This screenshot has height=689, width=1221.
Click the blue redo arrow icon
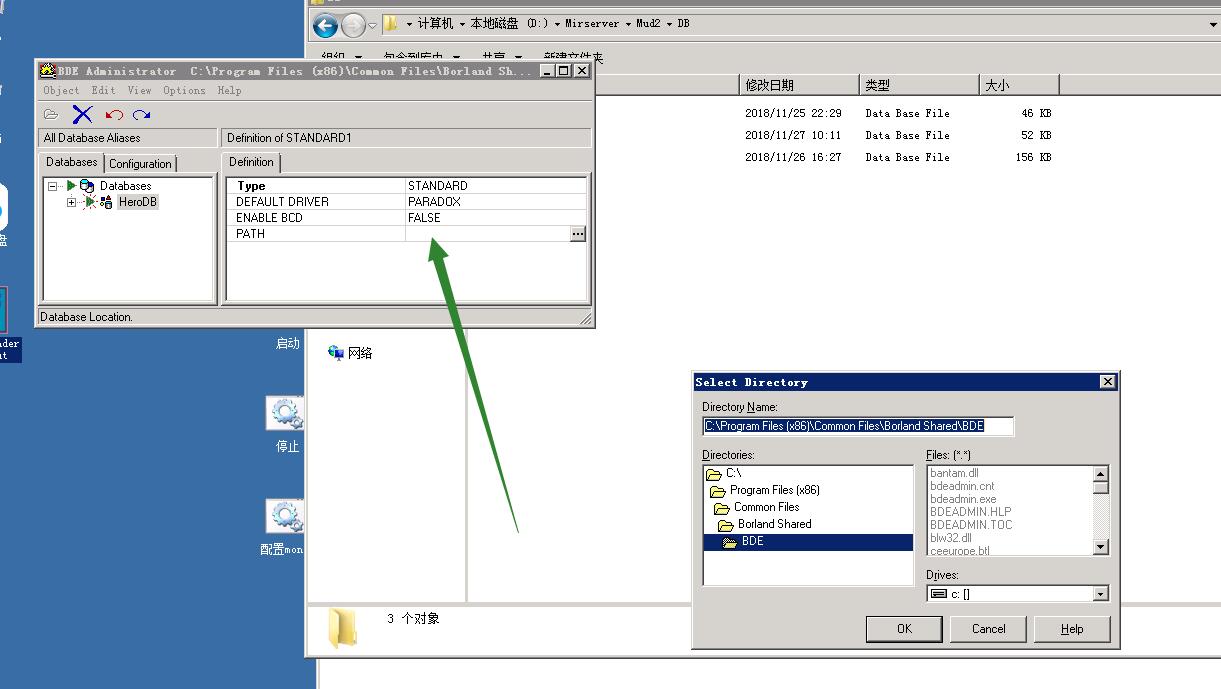tap(142, 115)
